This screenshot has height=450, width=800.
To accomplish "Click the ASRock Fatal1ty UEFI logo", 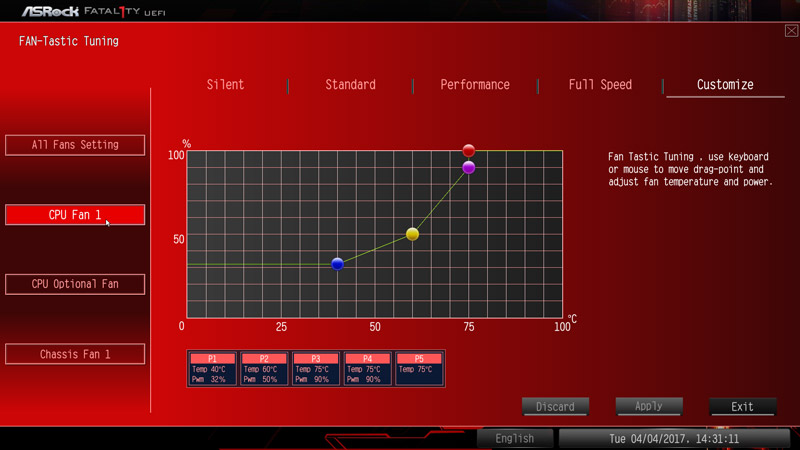I will coord(93,11).
